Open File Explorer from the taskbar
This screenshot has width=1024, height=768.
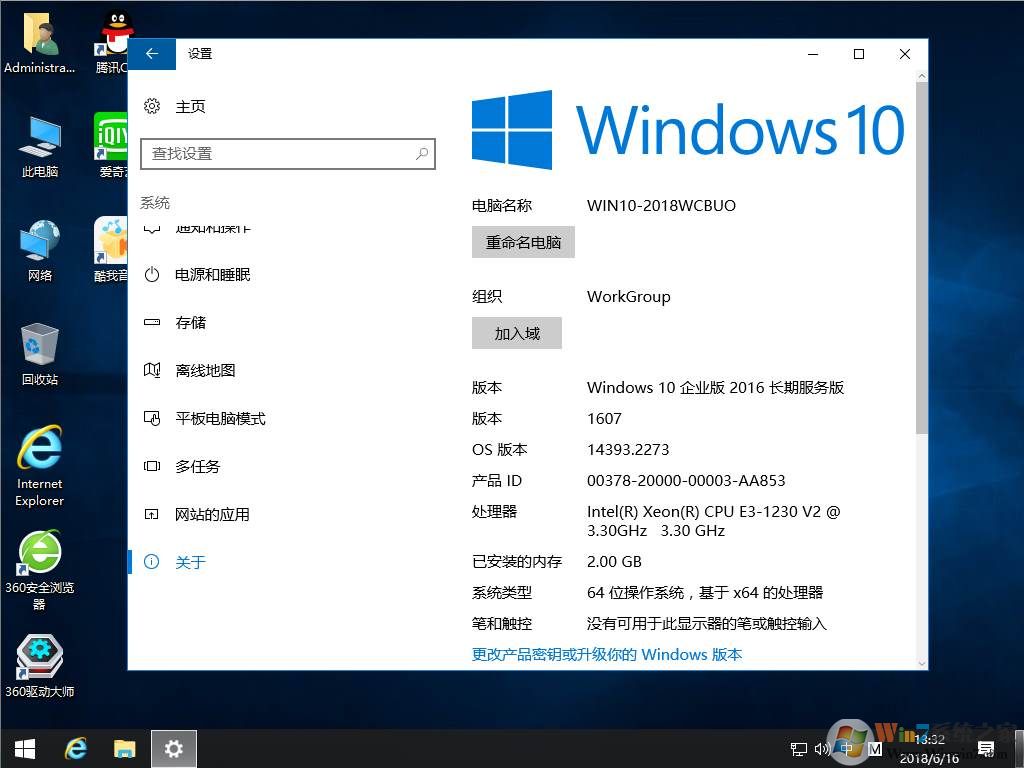pos(124,748)
